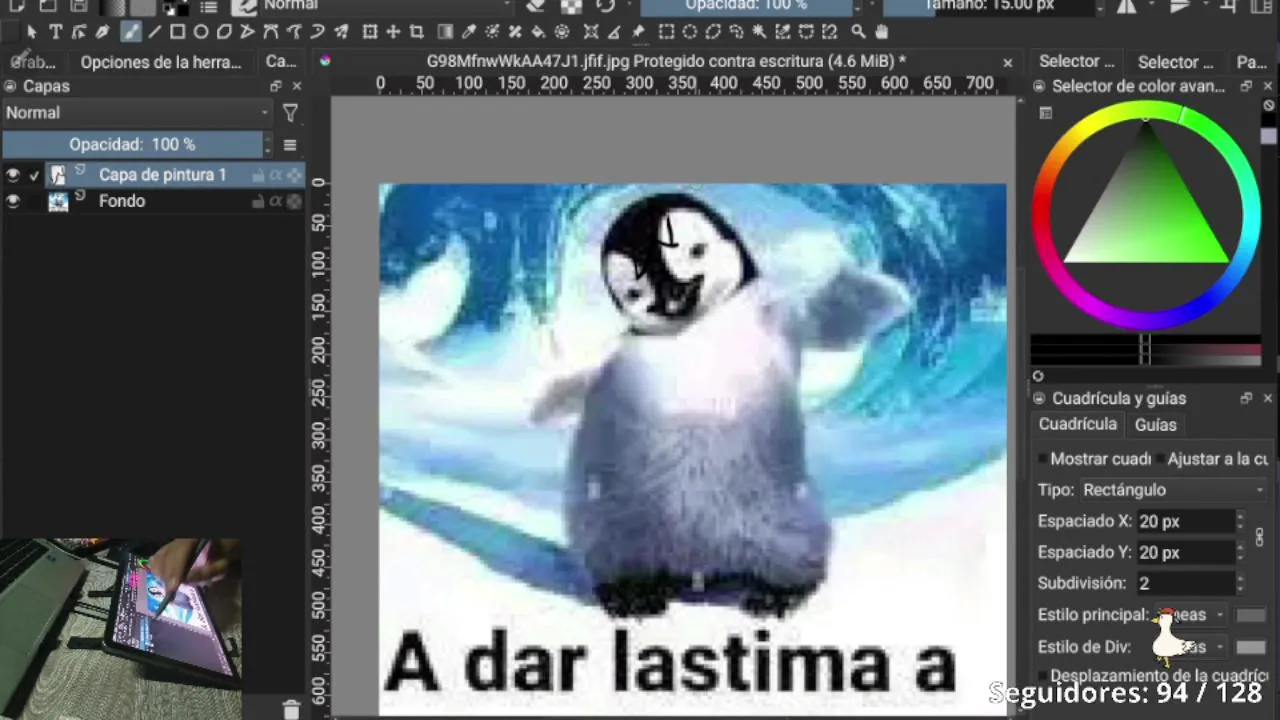Select the Line tool
This screenshot has height=720, width=1280.
[x=155, y=32]
